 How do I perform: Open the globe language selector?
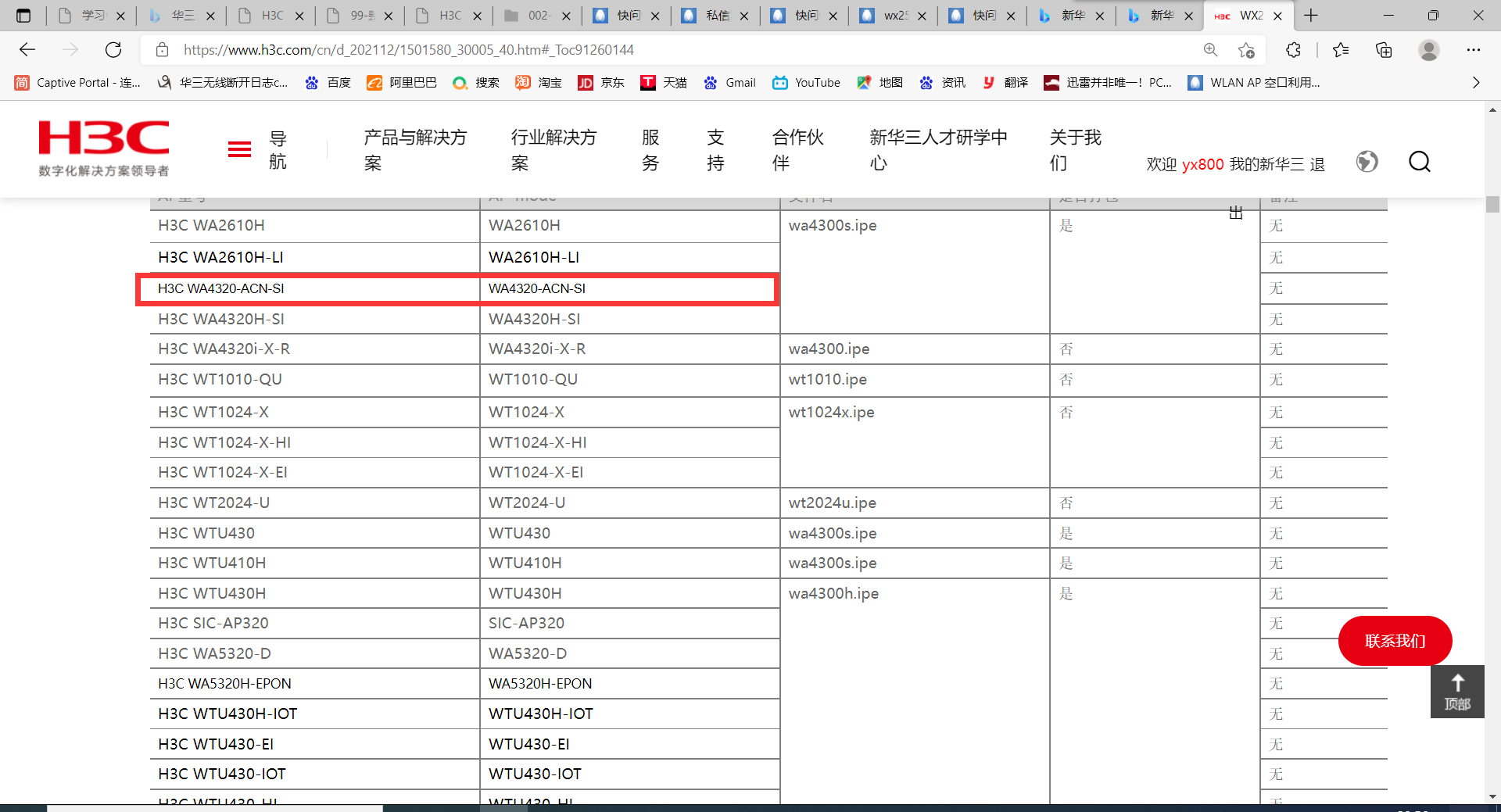pyautogui.click(x=1367, y=162)
